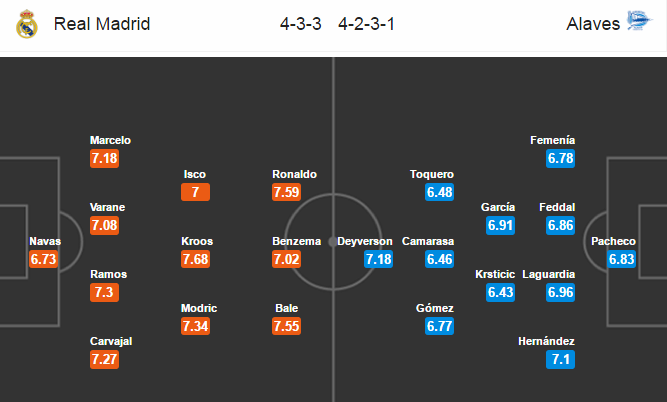667x402 pixels.
Task: Select player name Marcelo
Action: point(110,140)
